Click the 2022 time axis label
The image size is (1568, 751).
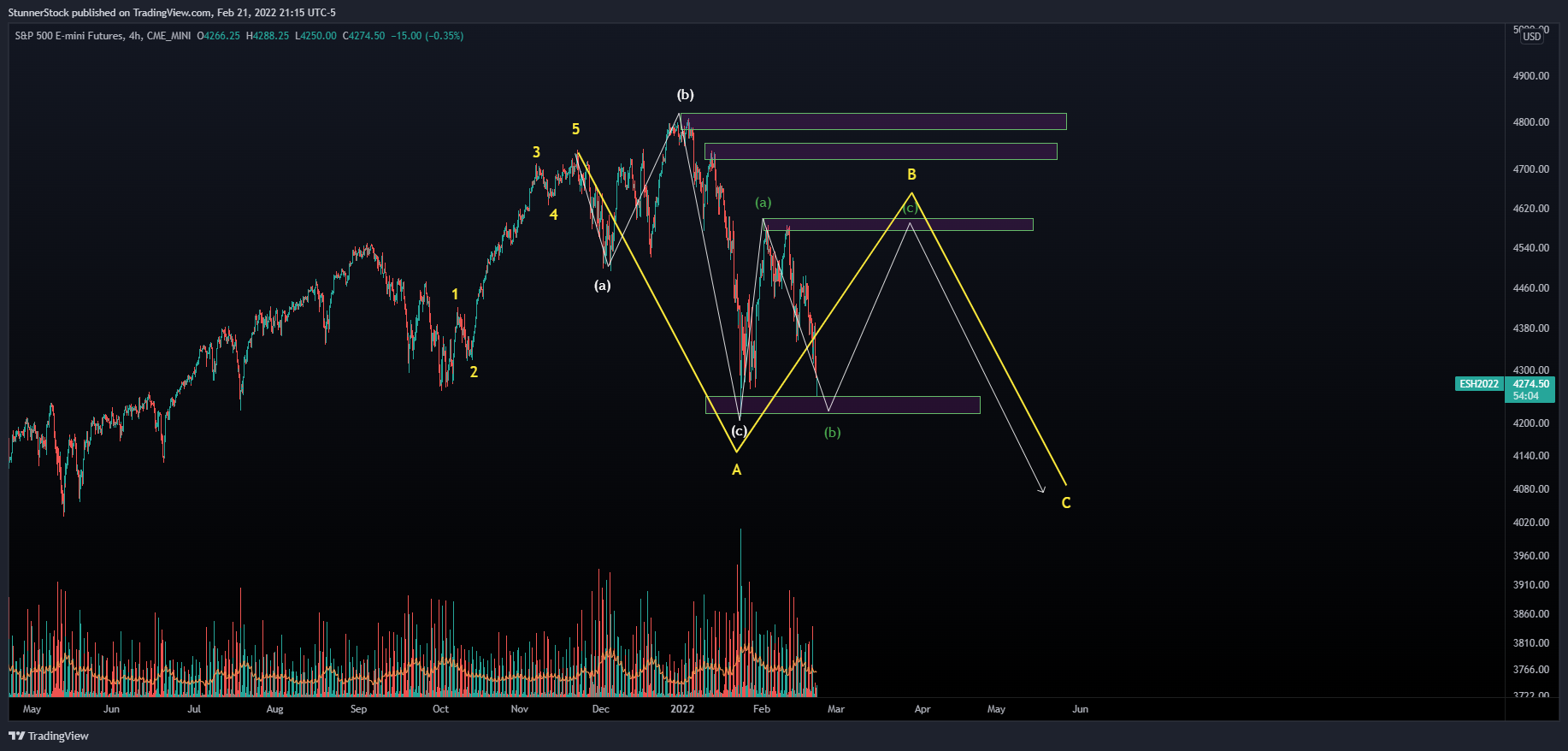[682, 709]
